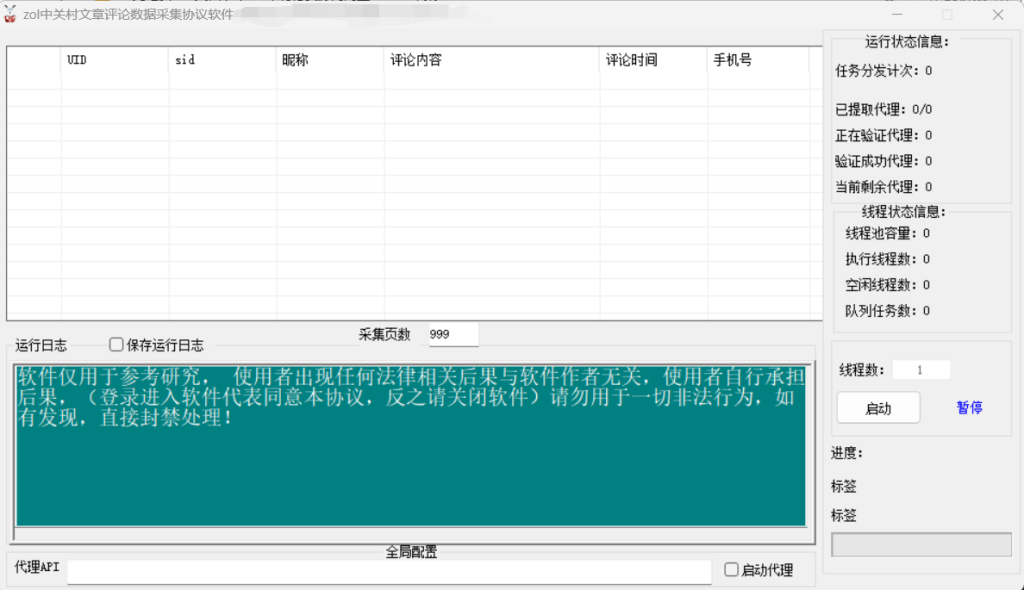1024x590 pixels.
Task: Minimize the zol data collection window
Action: (x=896, y=15)
